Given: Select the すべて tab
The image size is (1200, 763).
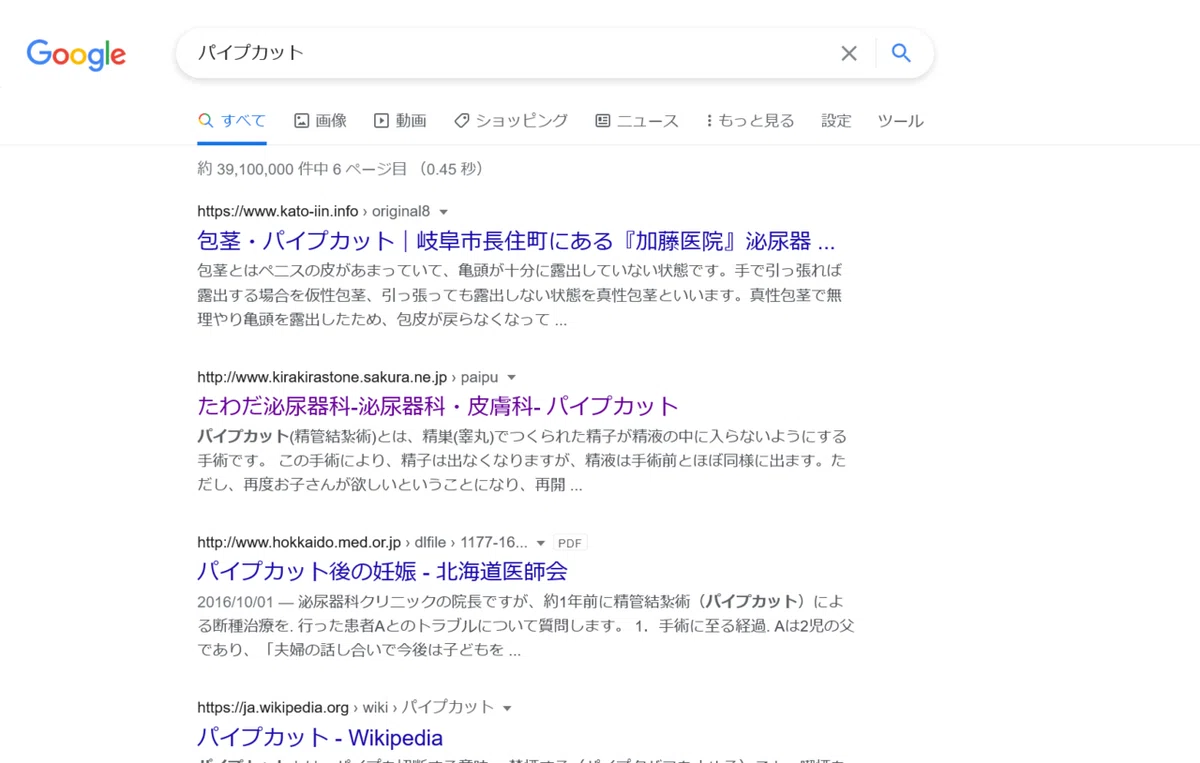Looking at the screenshot, I should (x=232, y=121).
